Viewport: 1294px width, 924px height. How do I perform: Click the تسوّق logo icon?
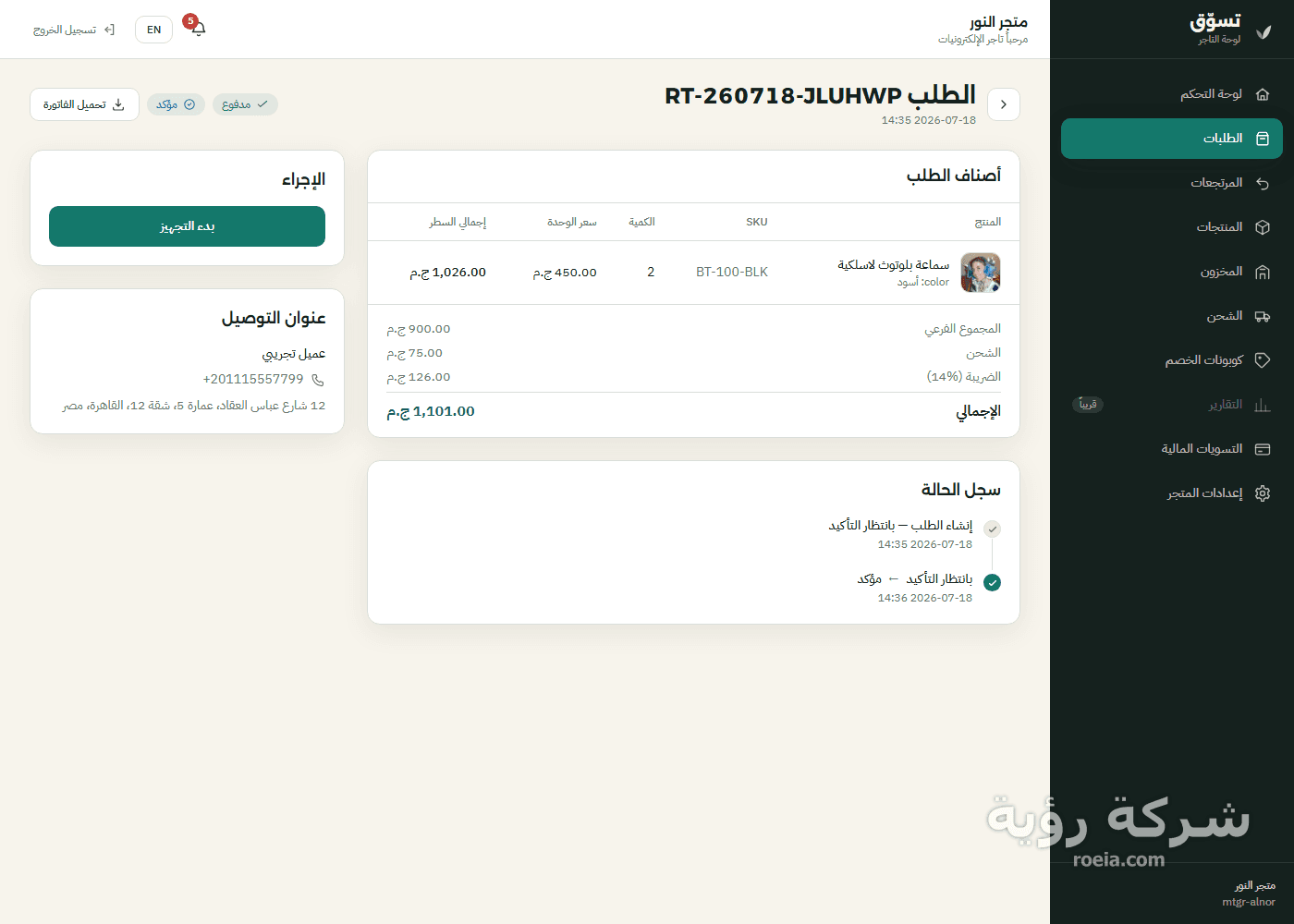(x=1263, y=31)
